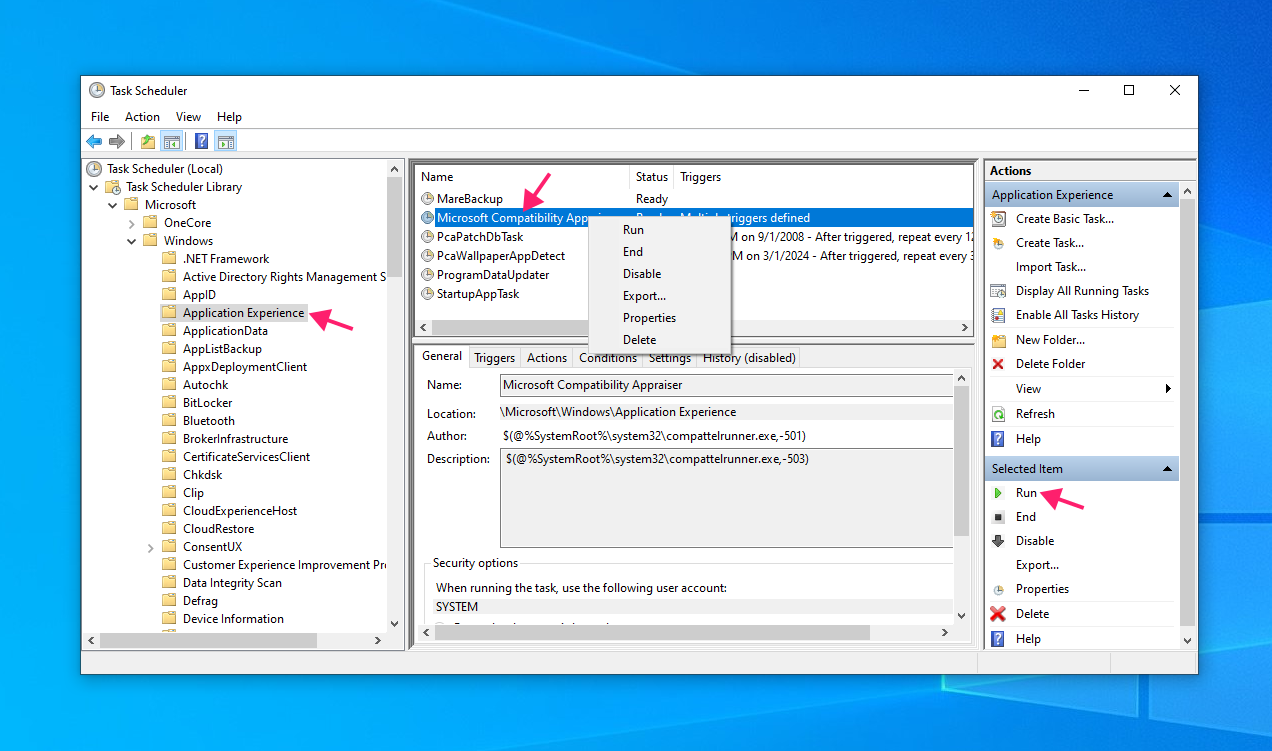The width and height of the screenshot is (1272, 751).
Task: Collapse the Application Experience actions section
Action: [x=1166, y=195]
